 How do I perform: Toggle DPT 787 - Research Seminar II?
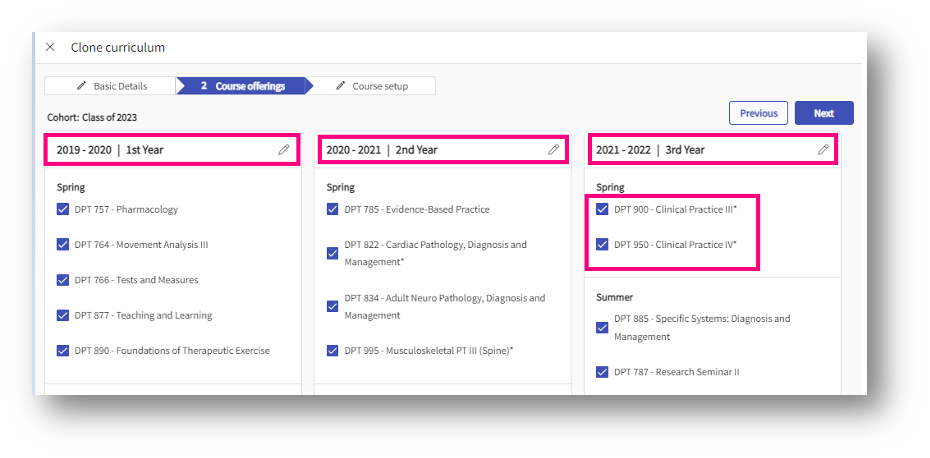[602, 372]
